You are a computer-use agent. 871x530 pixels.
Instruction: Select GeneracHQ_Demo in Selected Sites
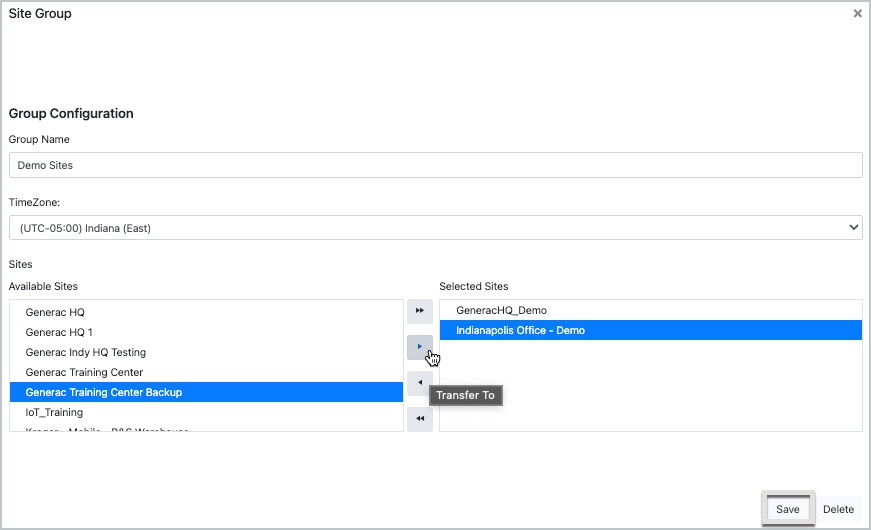501,310
